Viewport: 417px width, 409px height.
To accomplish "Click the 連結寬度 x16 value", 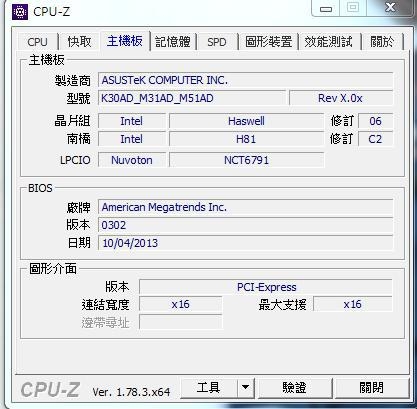I will (x=181, y=304).
